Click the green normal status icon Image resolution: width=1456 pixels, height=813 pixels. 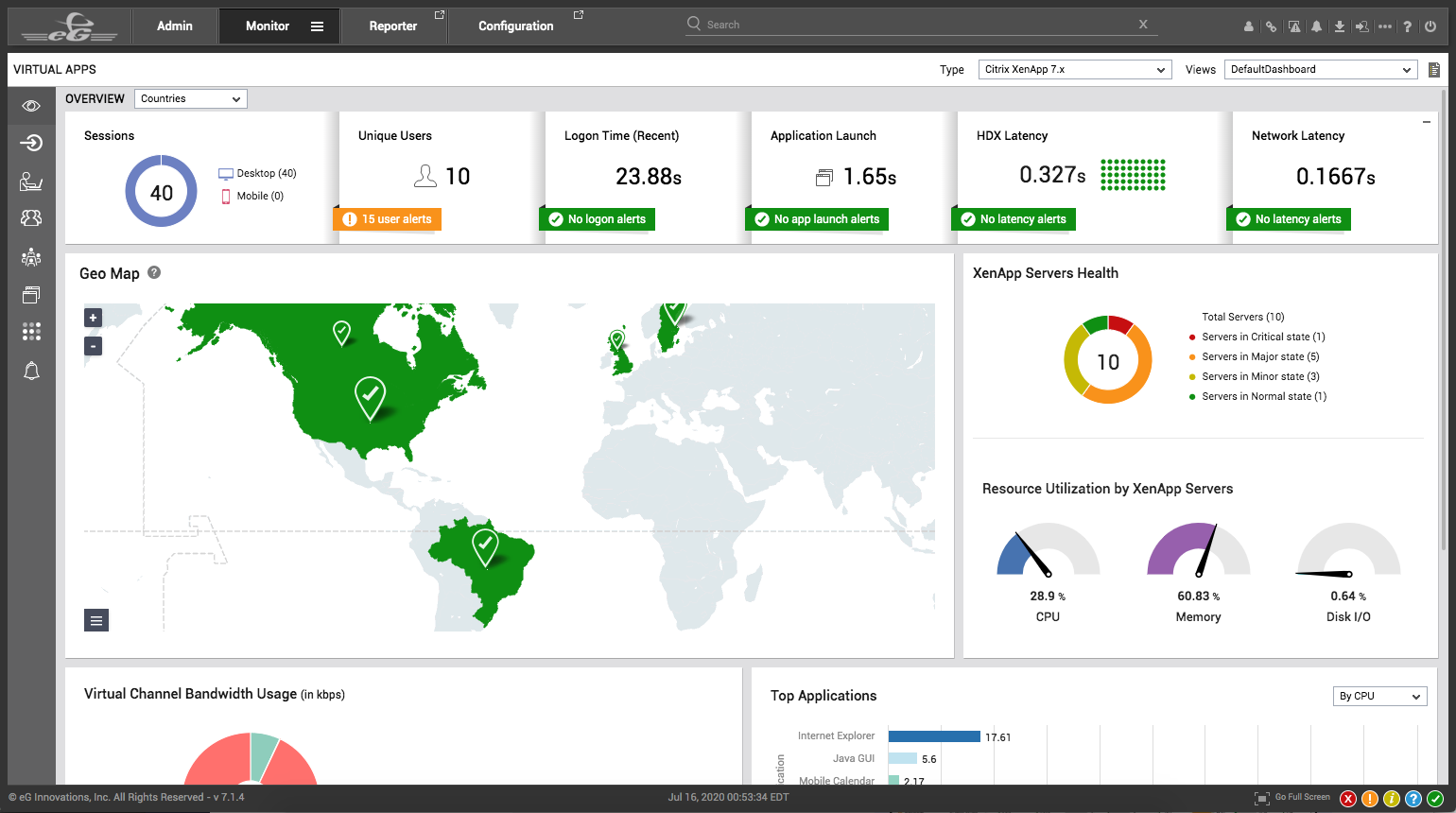(1435, 799)
